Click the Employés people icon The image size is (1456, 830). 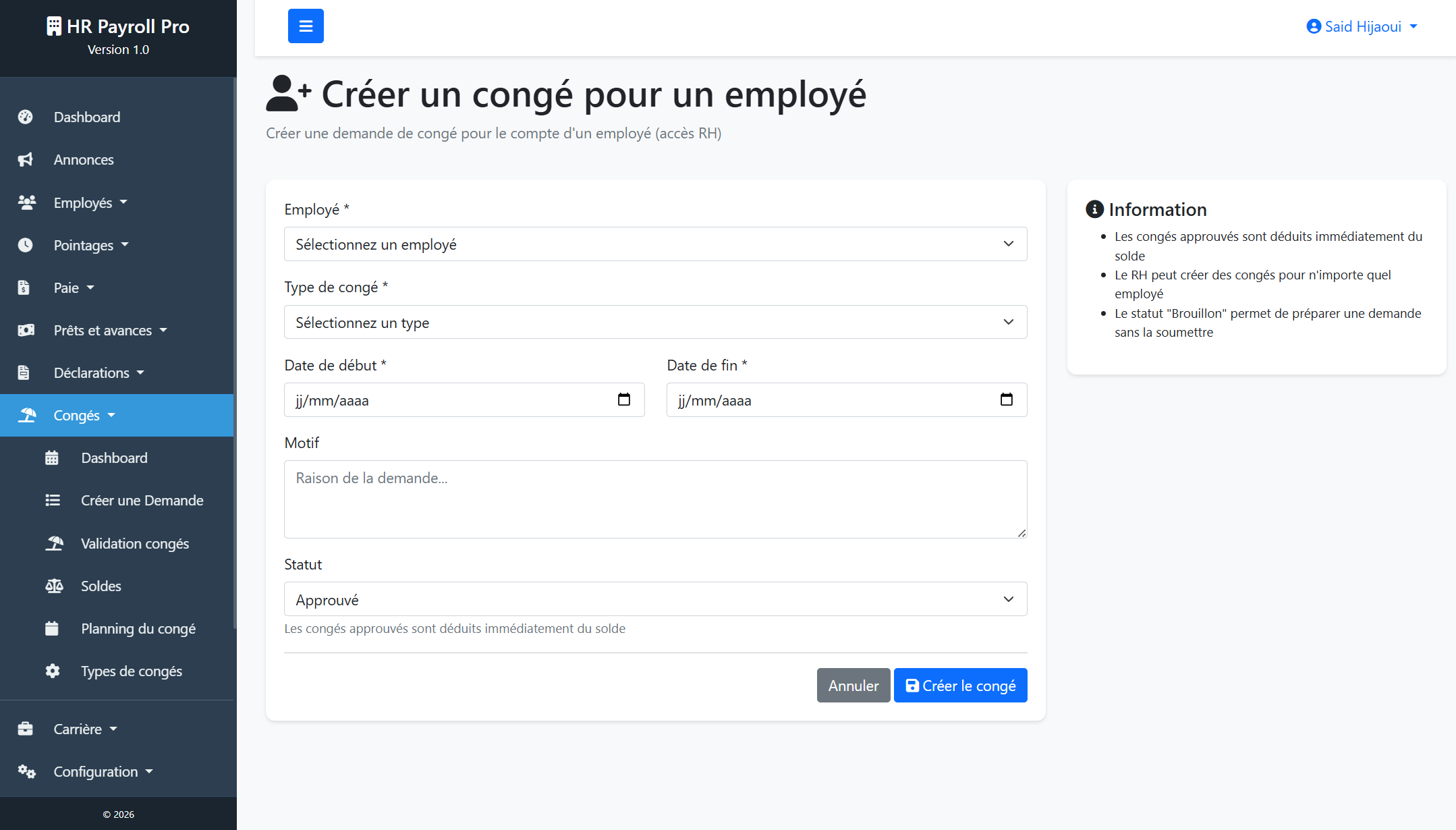point(26,202)
